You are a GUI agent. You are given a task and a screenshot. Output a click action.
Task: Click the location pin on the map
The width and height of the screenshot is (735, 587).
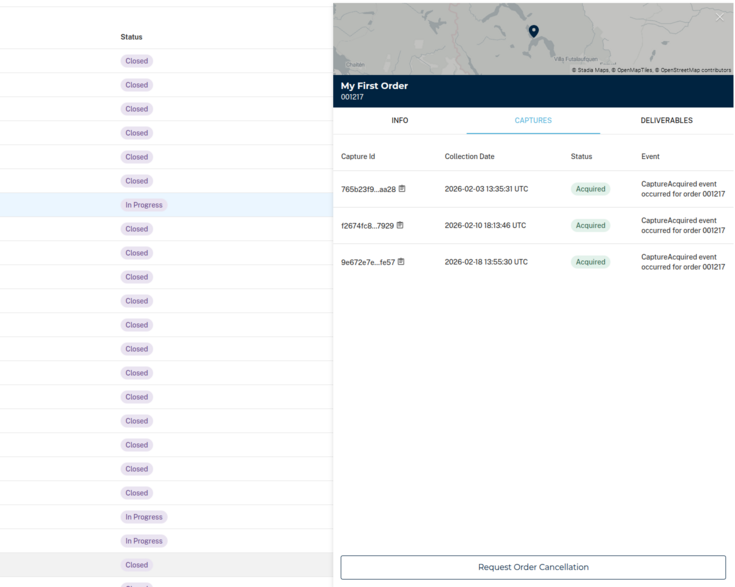tap(533, 31)
